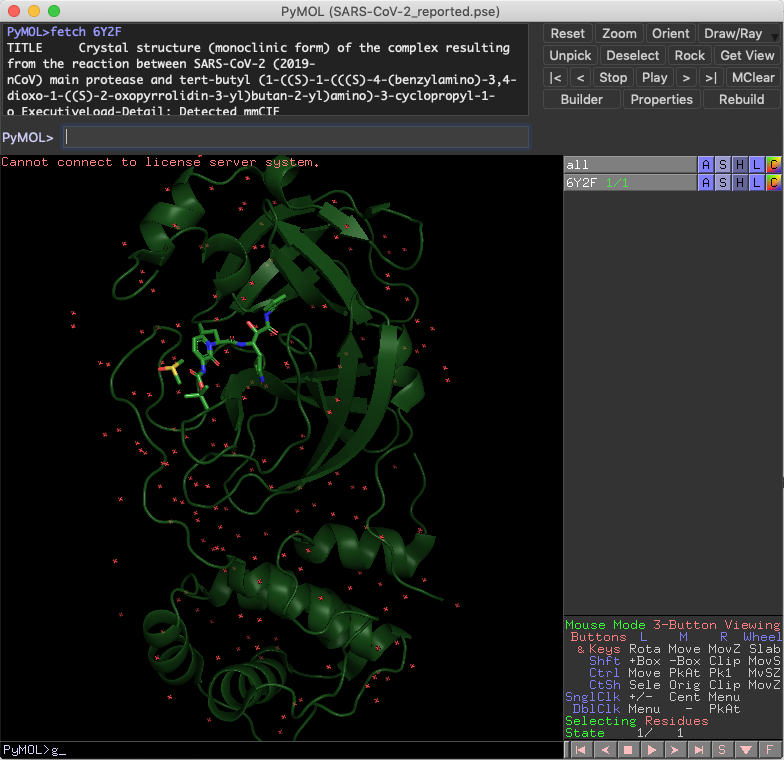The image size is (784, 760).
Task: Open Color menu for 6Y2F
Action: [774, 182]
